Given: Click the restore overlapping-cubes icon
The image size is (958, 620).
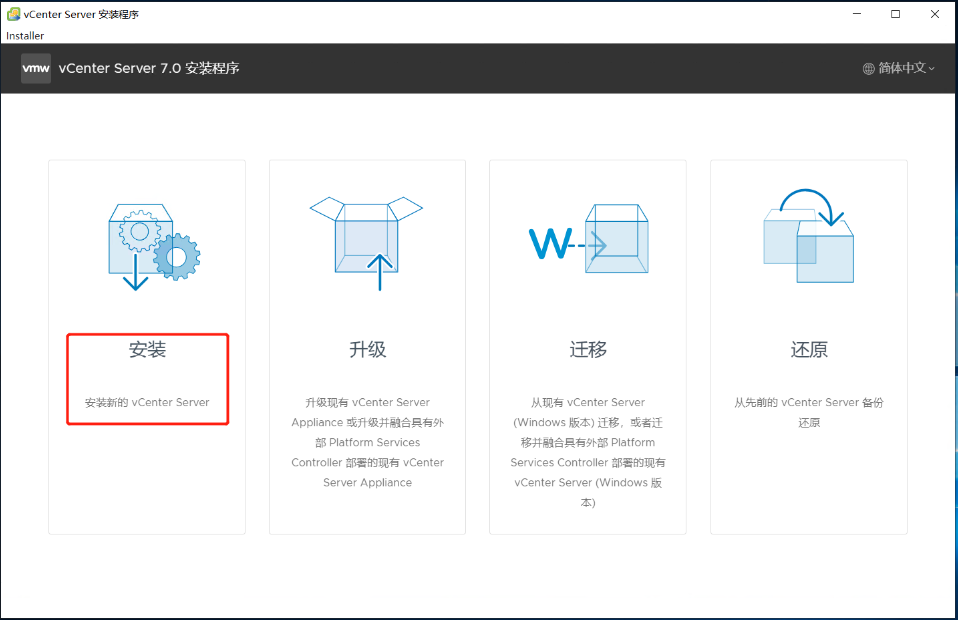Looking at the screenshot, I should click(x=808, y=235).
